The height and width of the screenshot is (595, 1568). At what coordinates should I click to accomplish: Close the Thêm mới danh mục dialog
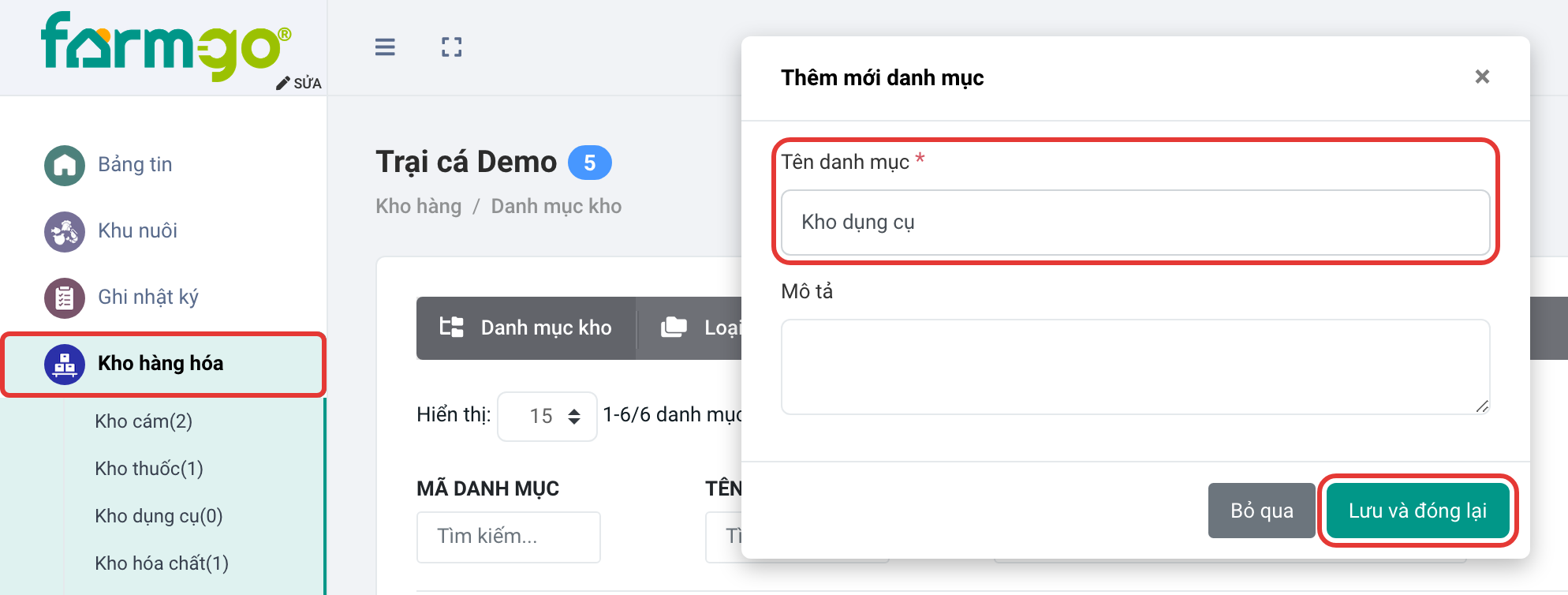coord(1482,77)
